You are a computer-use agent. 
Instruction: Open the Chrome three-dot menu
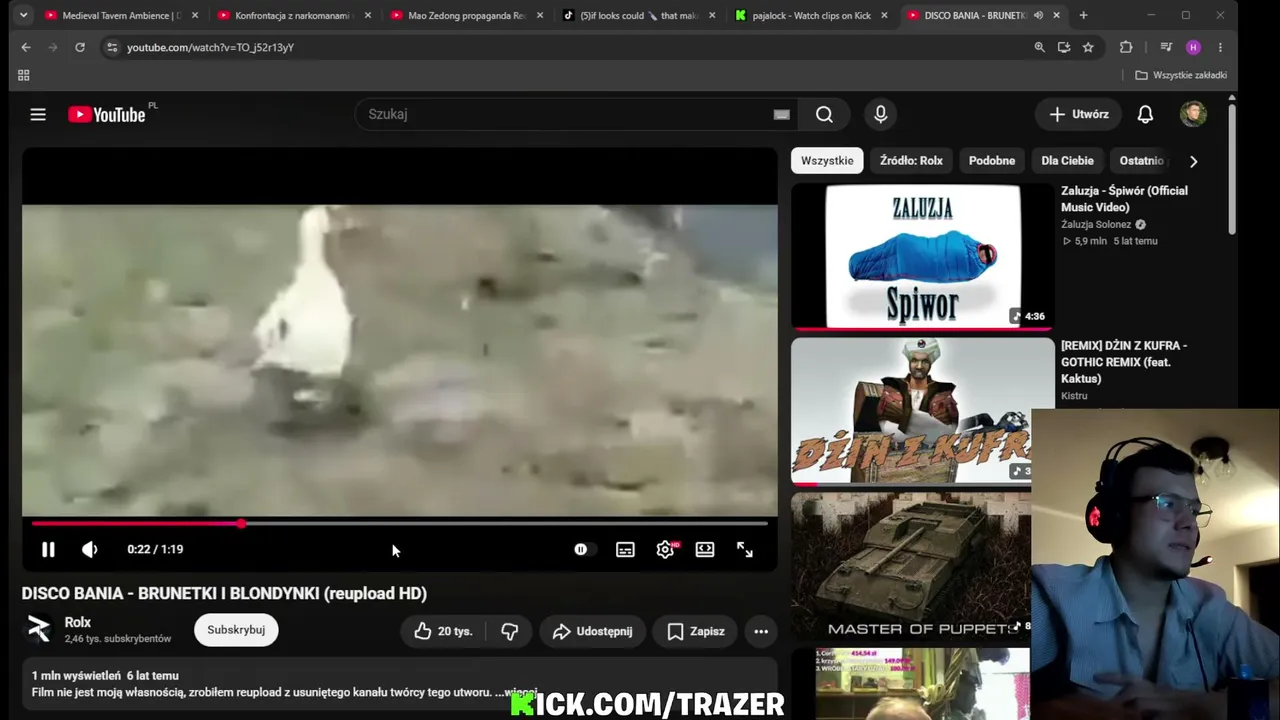[1220, 47]
